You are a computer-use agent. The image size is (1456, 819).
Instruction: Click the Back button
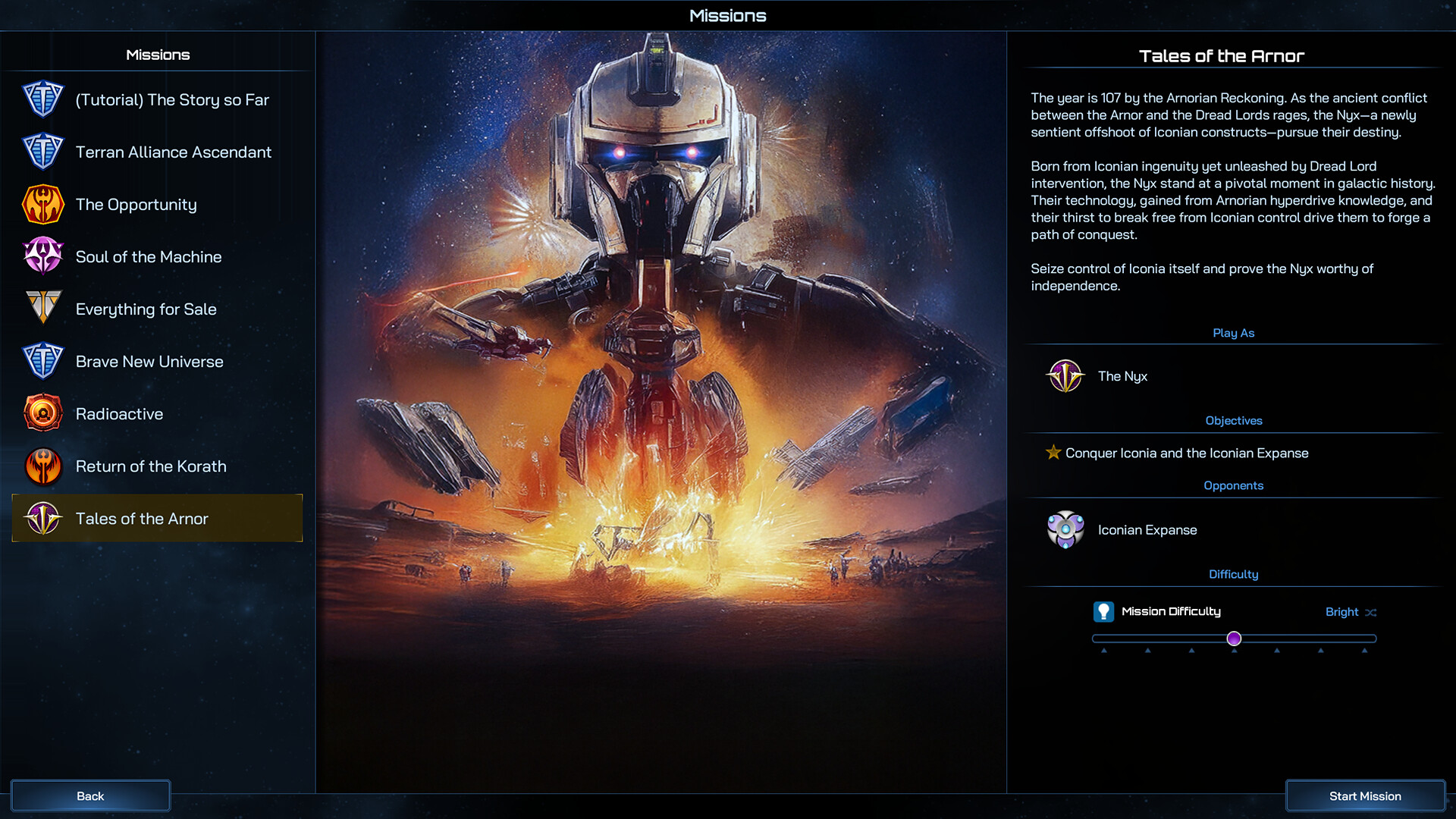point(90,795)
